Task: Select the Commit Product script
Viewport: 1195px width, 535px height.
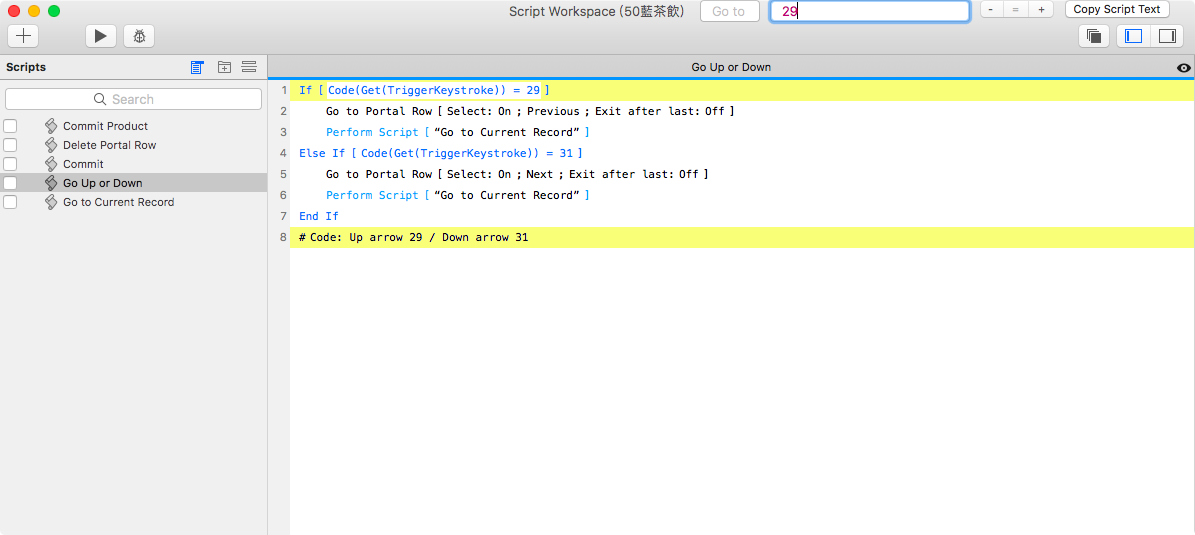Action: pos(105,126)
